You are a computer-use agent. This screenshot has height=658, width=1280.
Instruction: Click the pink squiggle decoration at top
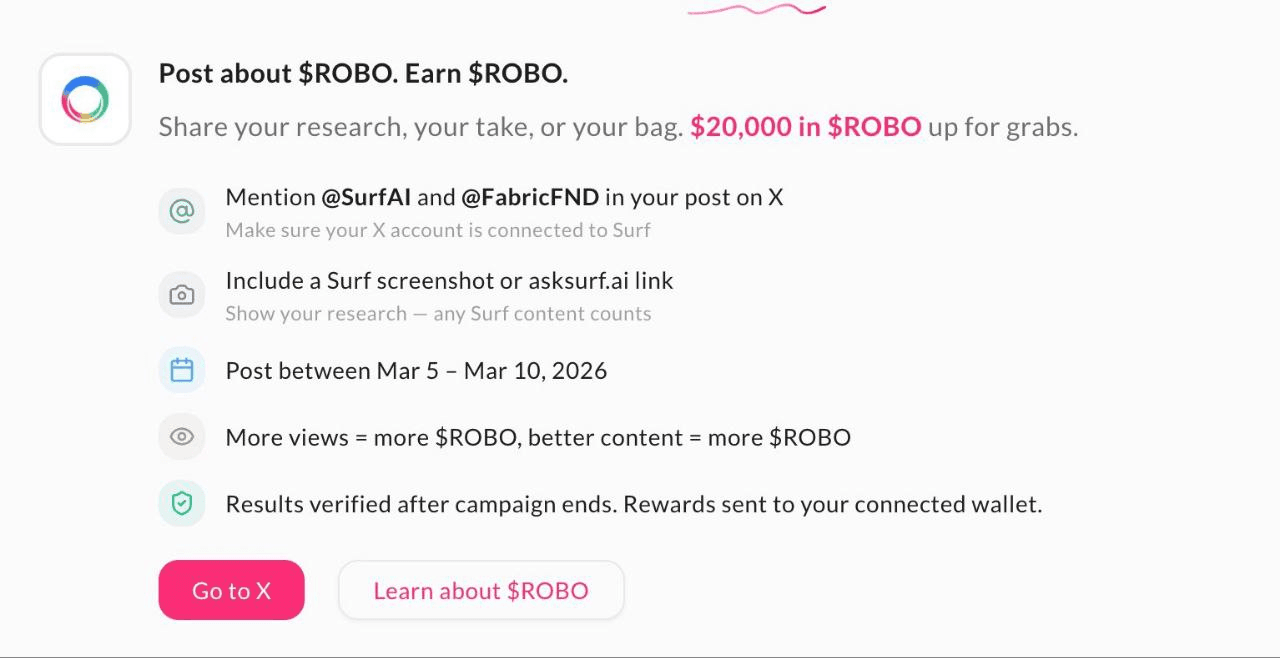coord(756,10)
